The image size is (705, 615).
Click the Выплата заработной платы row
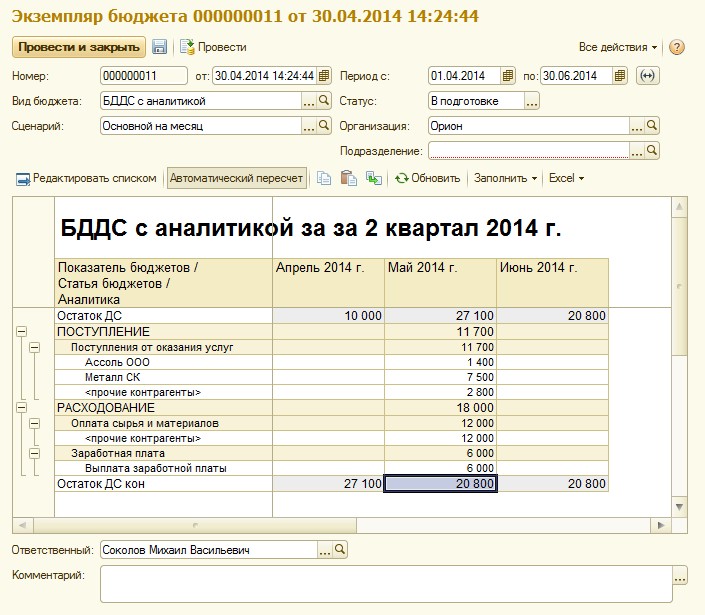(331, 468)
